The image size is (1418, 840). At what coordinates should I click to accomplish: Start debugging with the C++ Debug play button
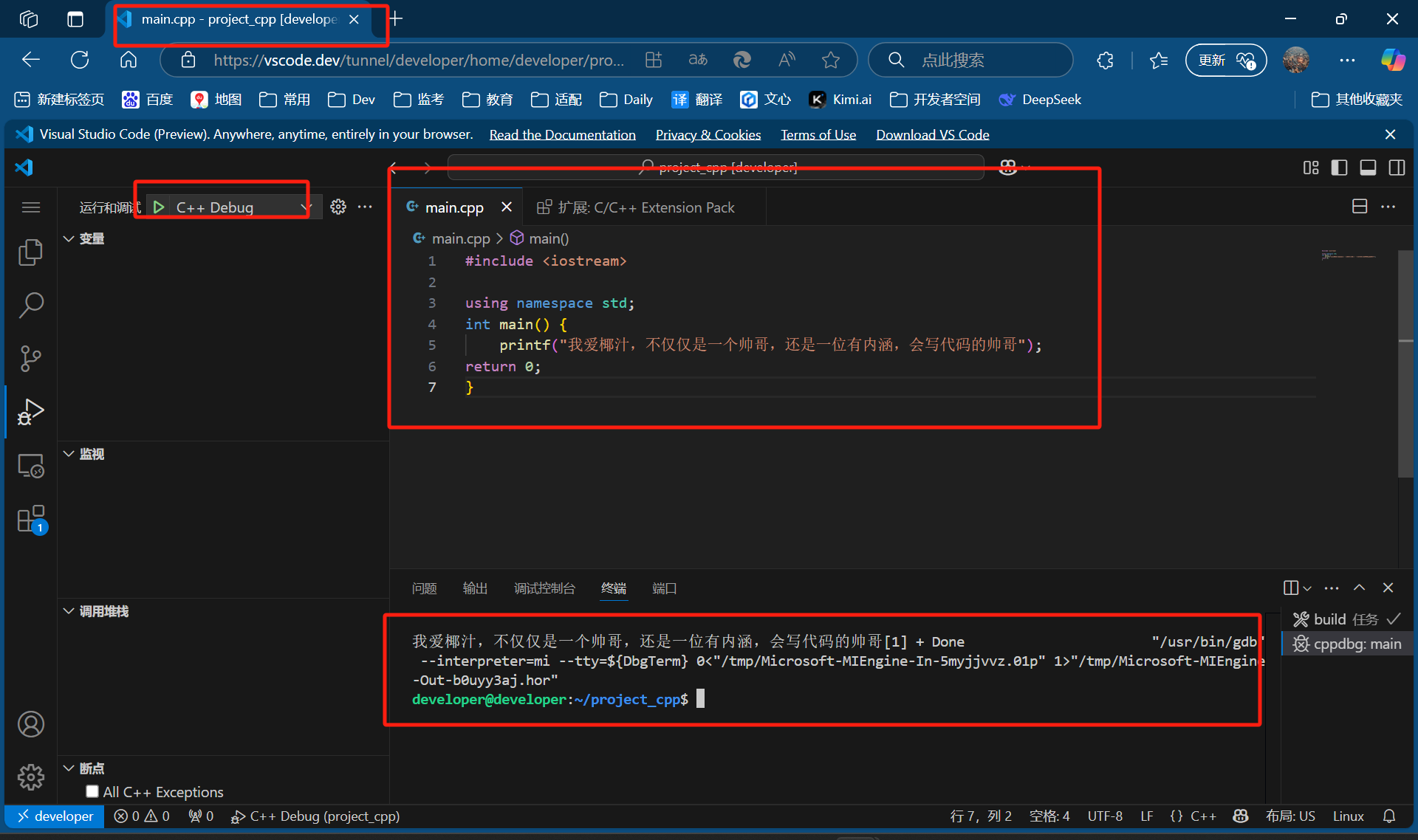pyautogui.click(x=159, y=207)
